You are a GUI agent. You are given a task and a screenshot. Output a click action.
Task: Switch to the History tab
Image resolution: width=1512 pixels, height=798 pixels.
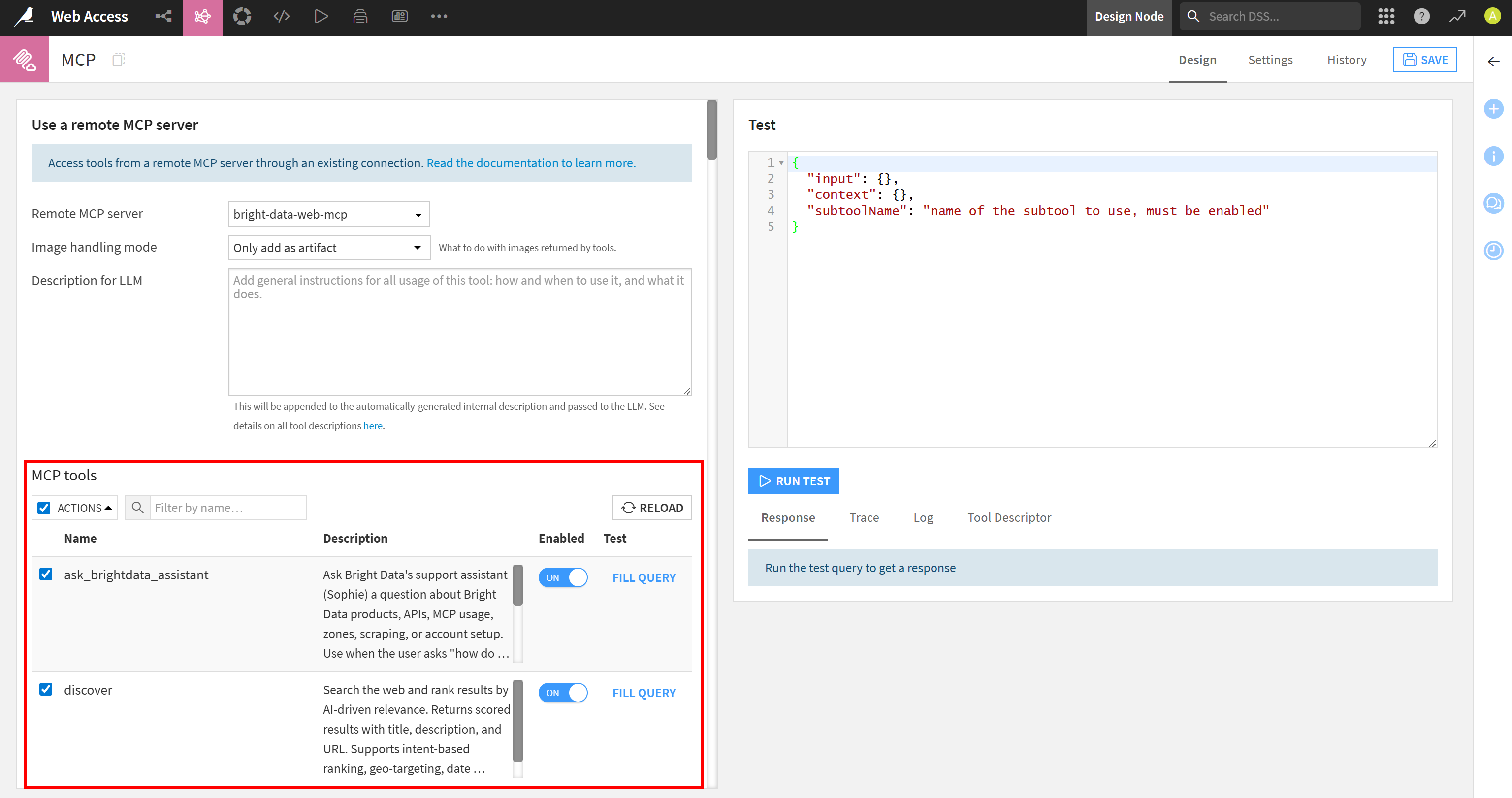coord(1347,59)
